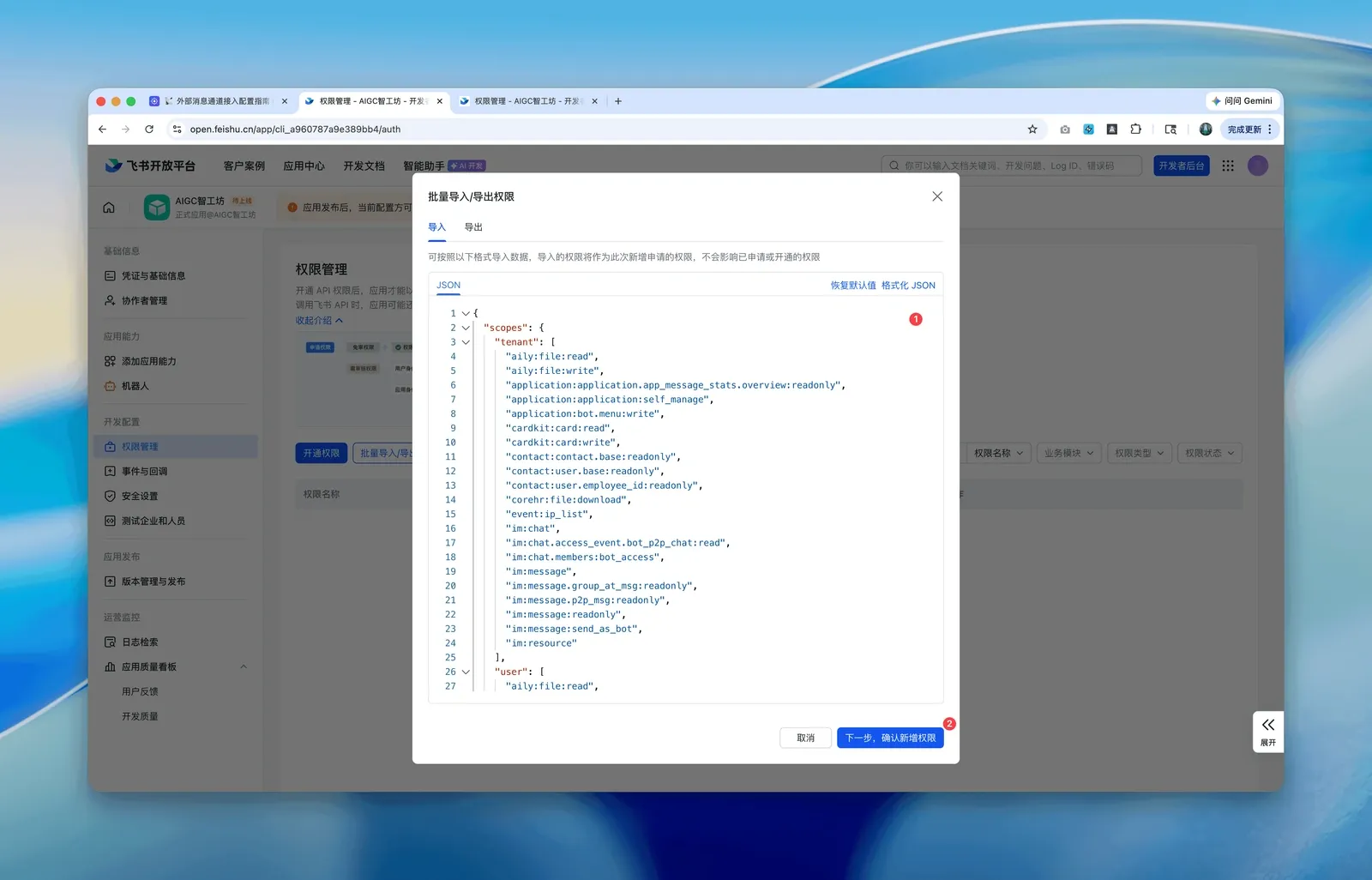The height and width of the screenshot is (880, 1372).
Task: Click the open.feishu.cn address bar
Action: (600, 130)
